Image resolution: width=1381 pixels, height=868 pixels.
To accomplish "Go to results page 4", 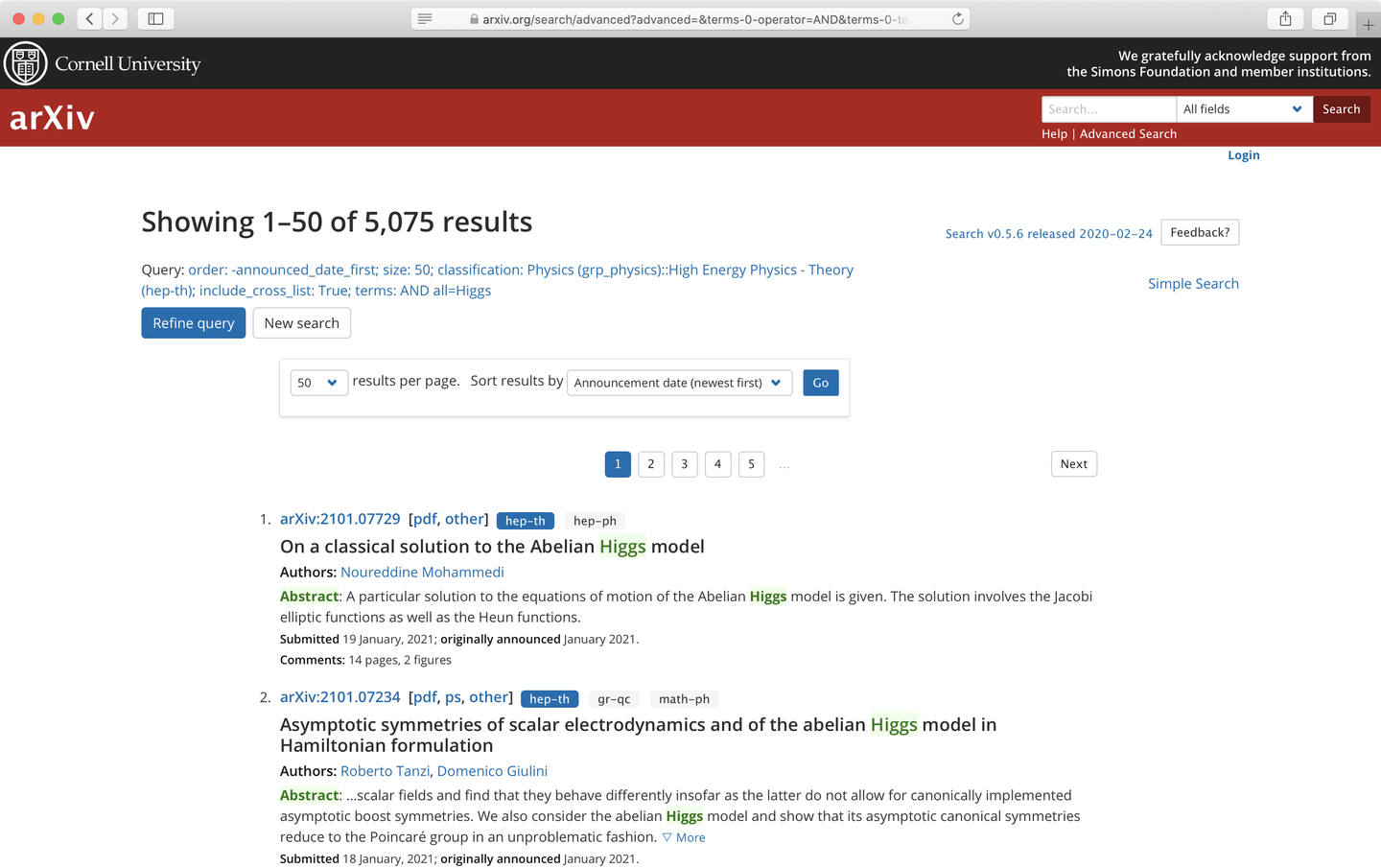I will pos(718,464).
